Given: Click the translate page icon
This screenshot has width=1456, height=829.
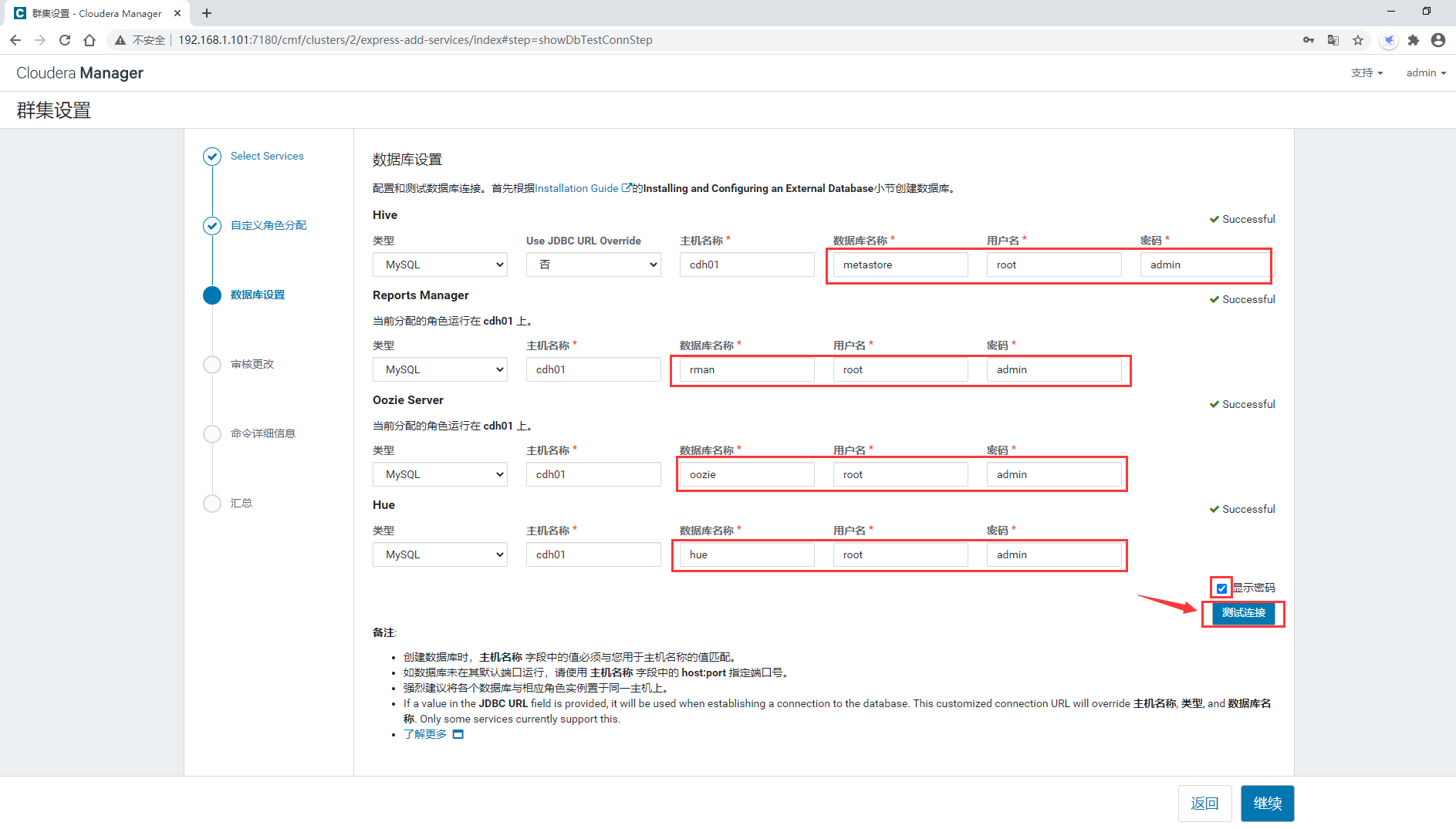Looking at the screenshot, I should pos(1333,40).
